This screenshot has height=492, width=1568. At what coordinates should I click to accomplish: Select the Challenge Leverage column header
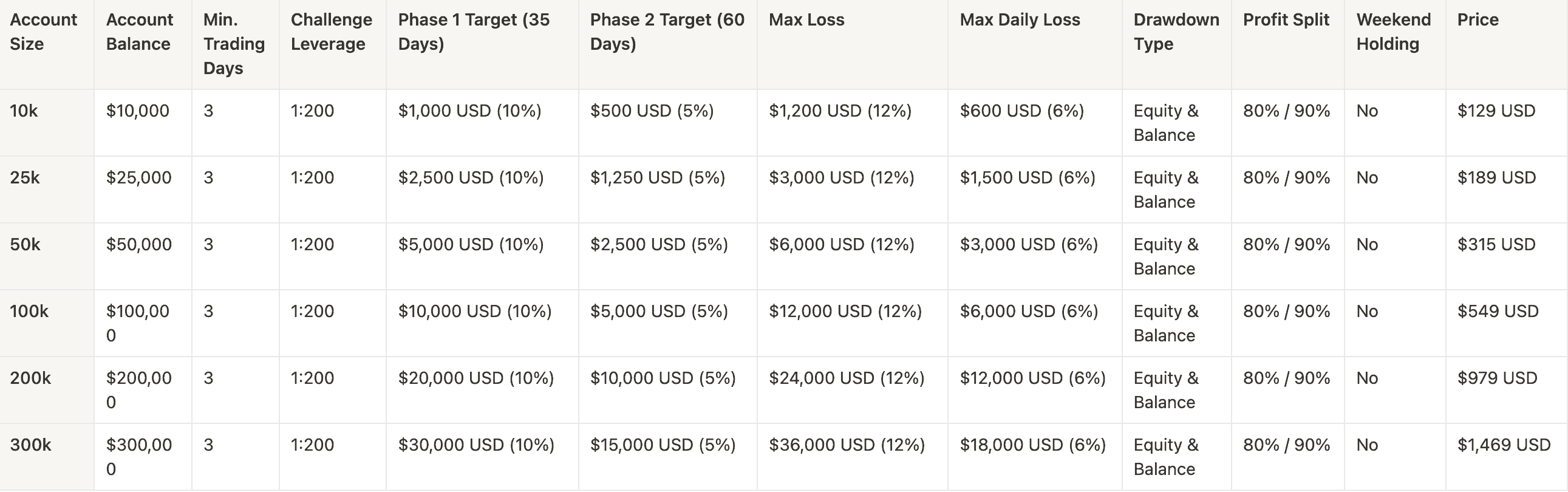(331, 32)
